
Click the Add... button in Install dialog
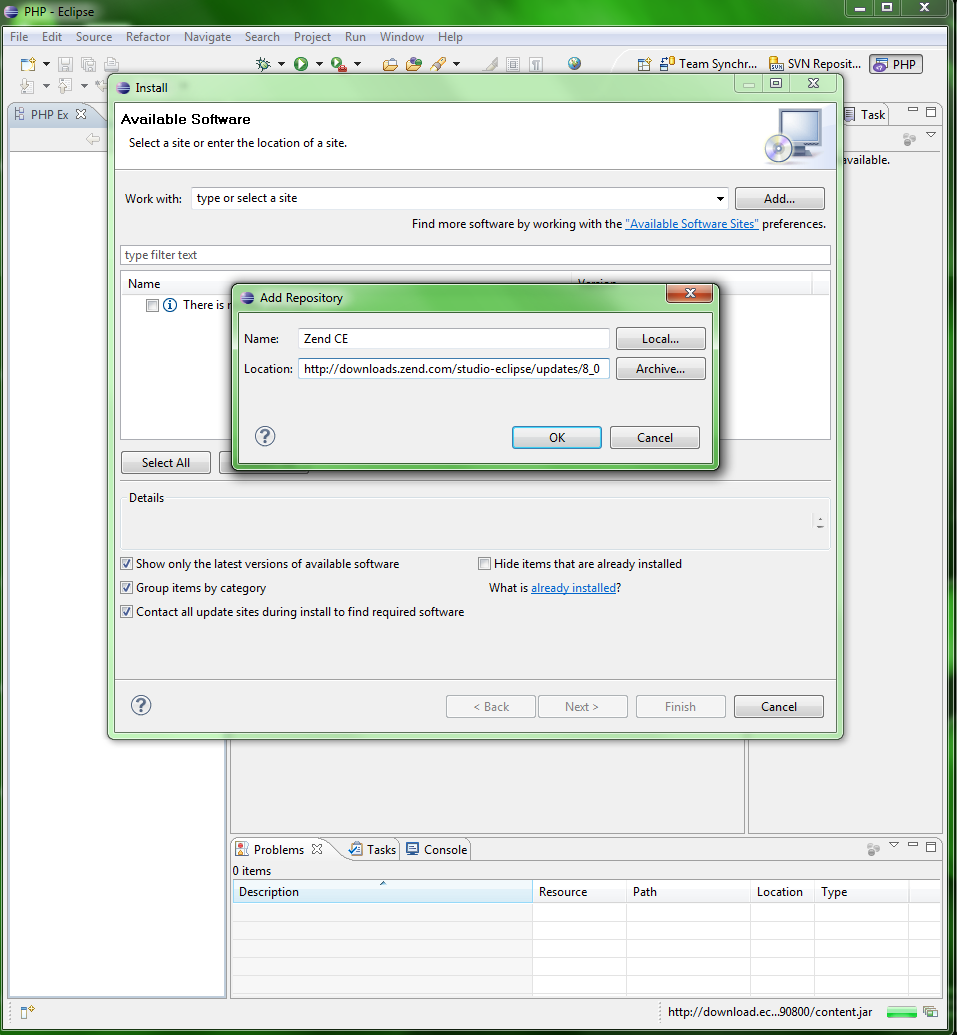pyautogui.click(x=779, y=199)
